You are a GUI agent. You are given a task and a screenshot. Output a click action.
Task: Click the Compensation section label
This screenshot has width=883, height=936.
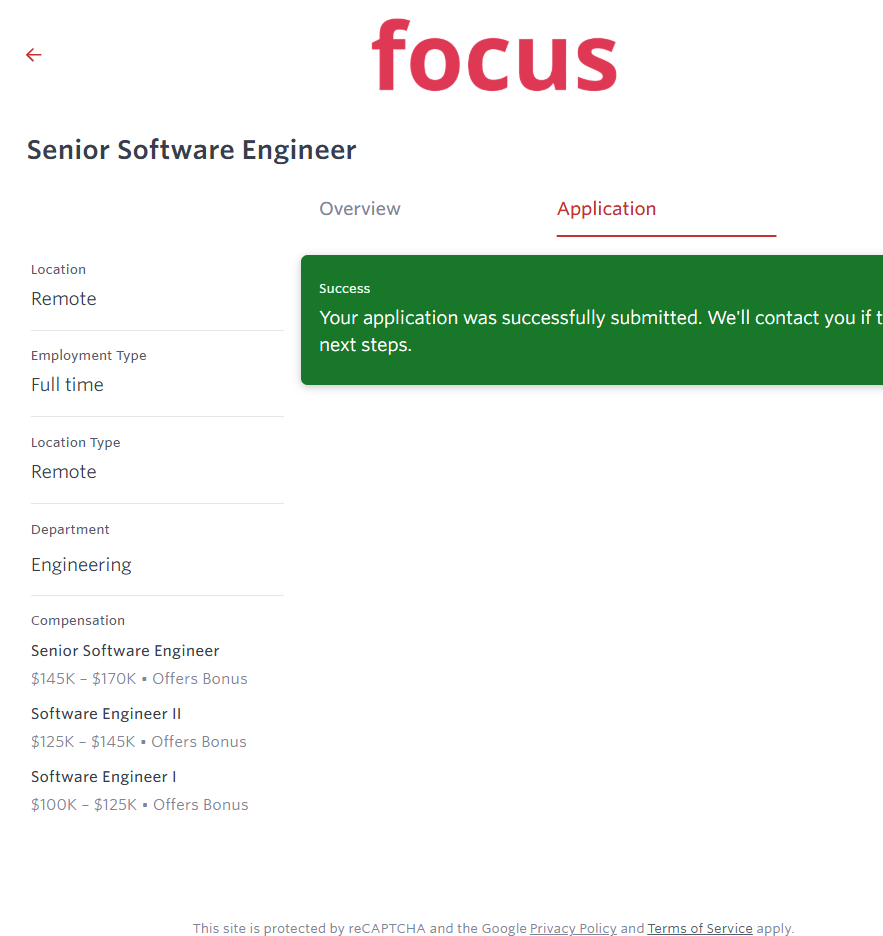(78, 620)
